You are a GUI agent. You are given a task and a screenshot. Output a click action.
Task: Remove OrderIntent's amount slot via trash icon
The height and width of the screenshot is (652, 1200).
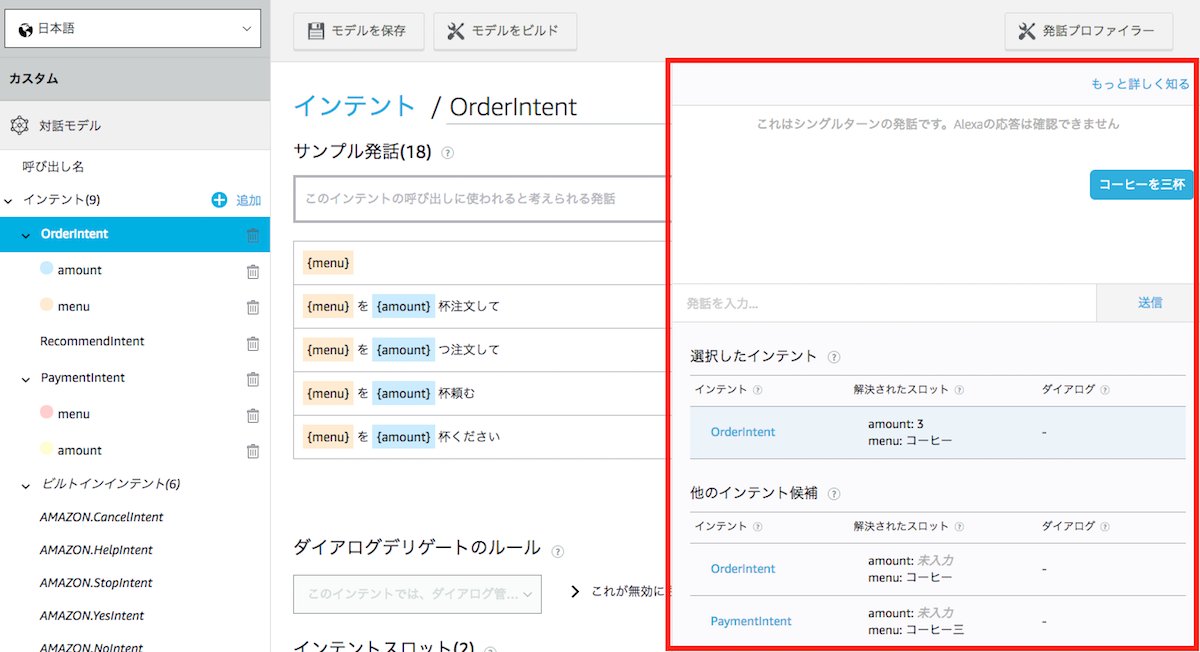(253, 271)
